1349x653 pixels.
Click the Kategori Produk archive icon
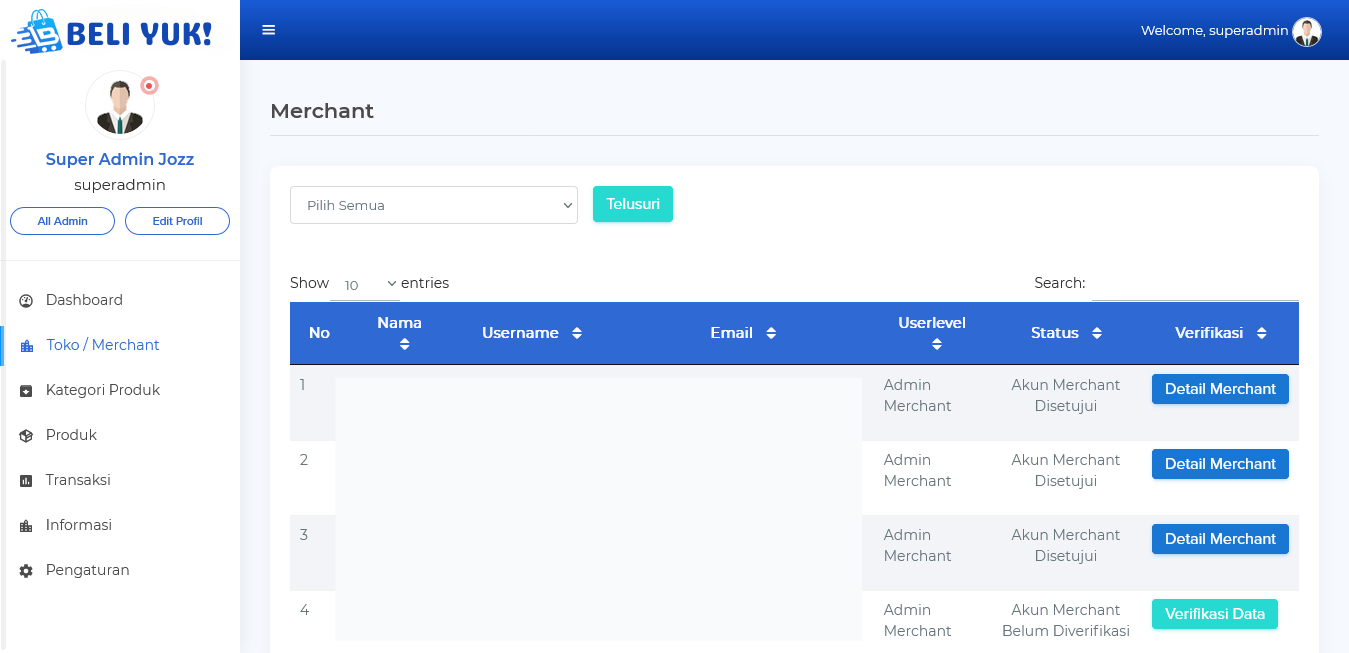click(26, 391)
